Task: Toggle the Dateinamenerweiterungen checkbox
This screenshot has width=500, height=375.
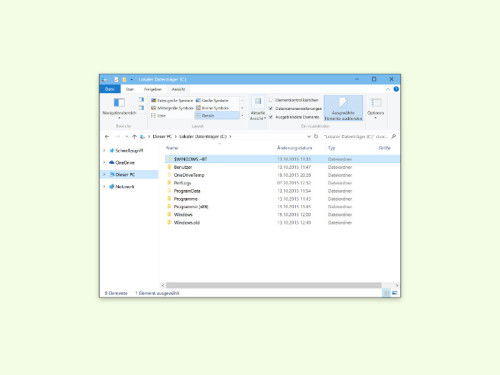Action: click(x=271, y=108)
